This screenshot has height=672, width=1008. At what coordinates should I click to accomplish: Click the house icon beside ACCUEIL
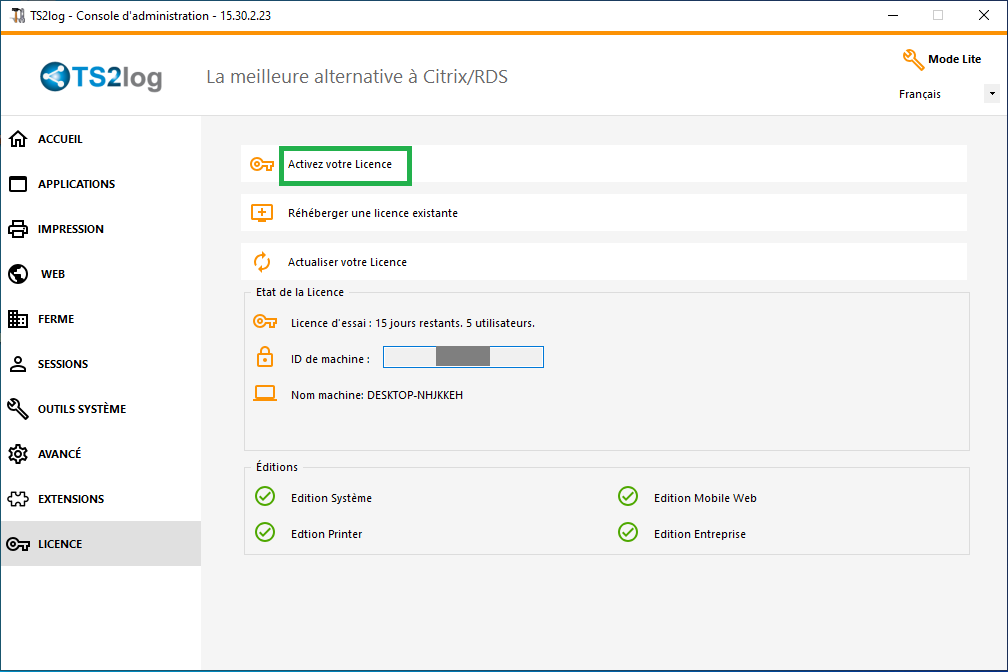click(x=18, y=139)
